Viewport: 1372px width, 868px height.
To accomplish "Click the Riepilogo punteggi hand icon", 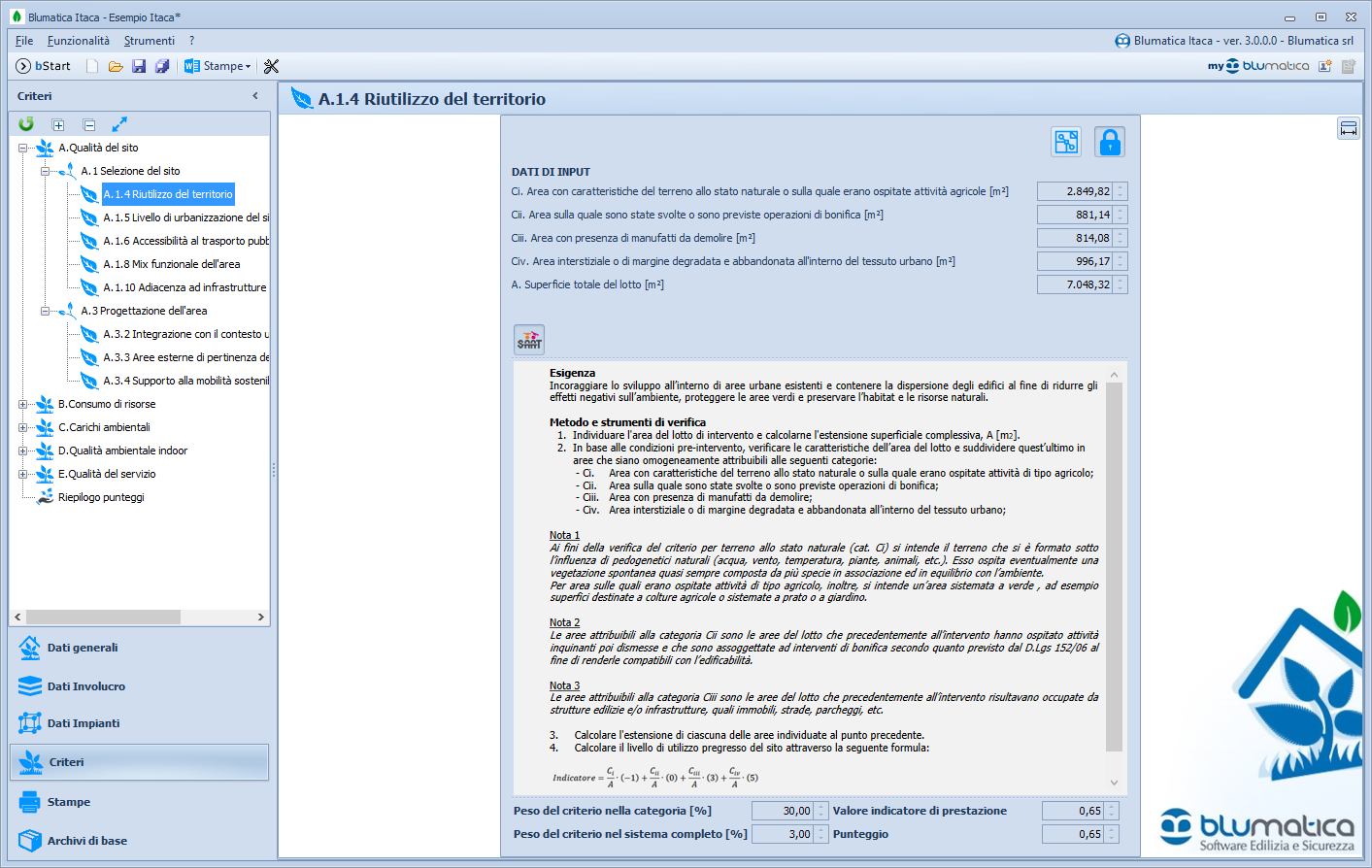I will pyautogui.click(x=45, y=497).
